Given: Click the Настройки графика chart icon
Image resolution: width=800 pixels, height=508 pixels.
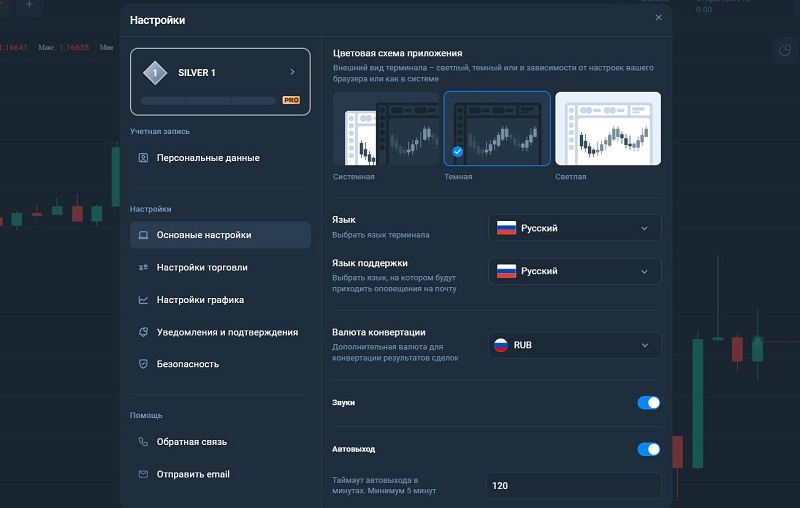Looking at the screenshot, I should point(143,300).
